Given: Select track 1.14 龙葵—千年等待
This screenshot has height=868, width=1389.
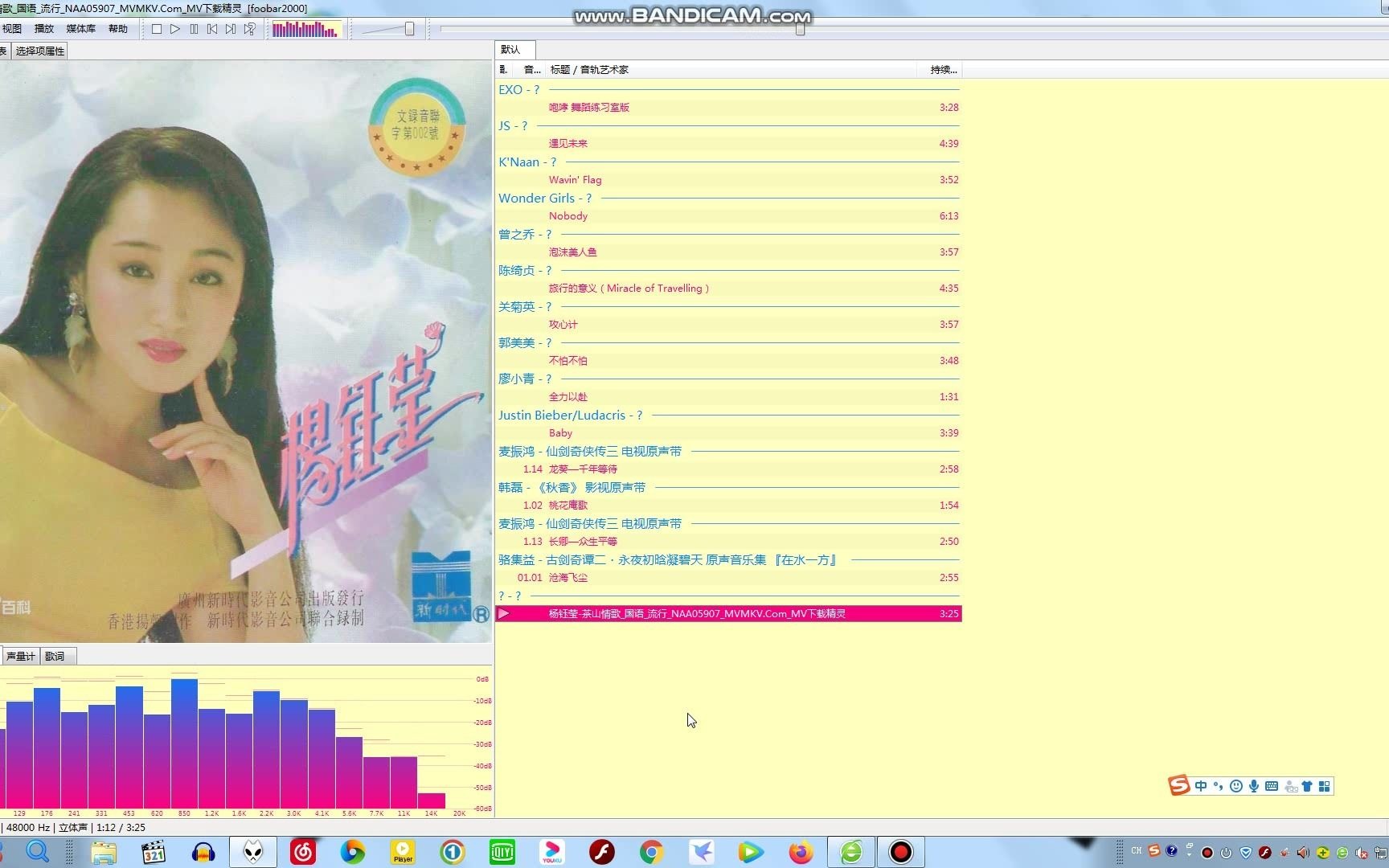Looking at the screenshot, I should click(728, 469).
